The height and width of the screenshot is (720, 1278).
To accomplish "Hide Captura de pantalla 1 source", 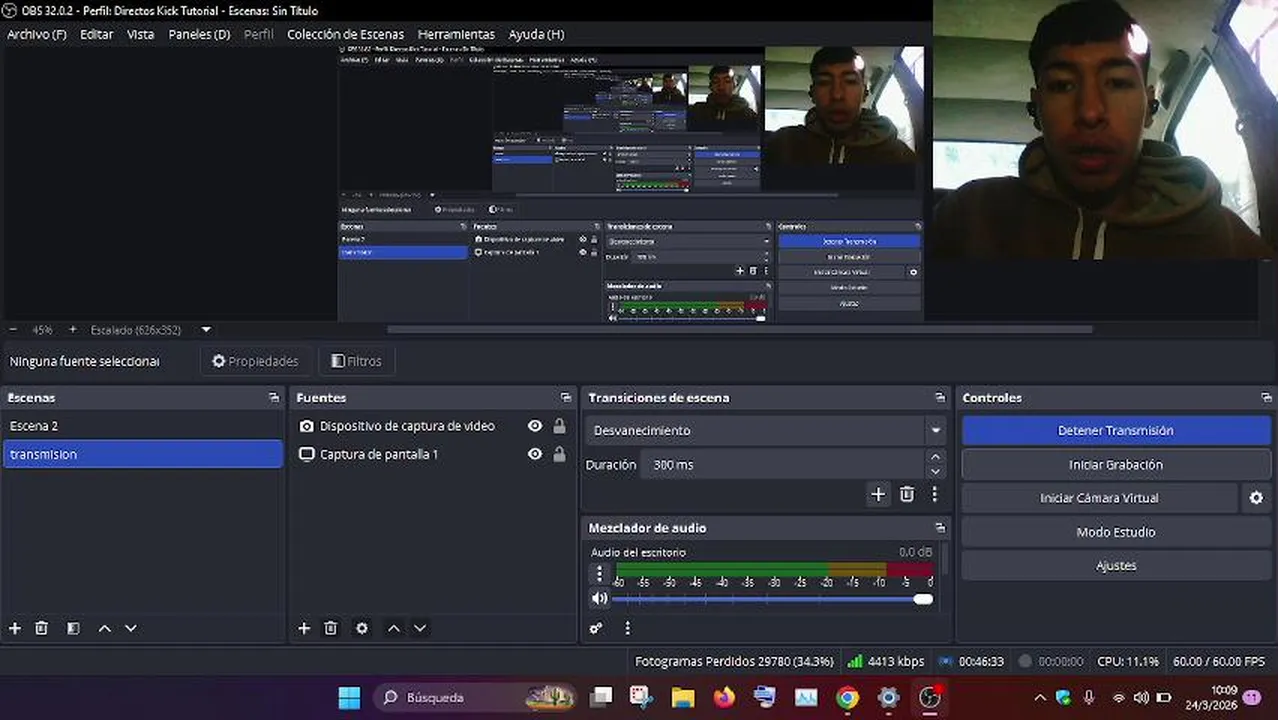I will click(535, 454).
